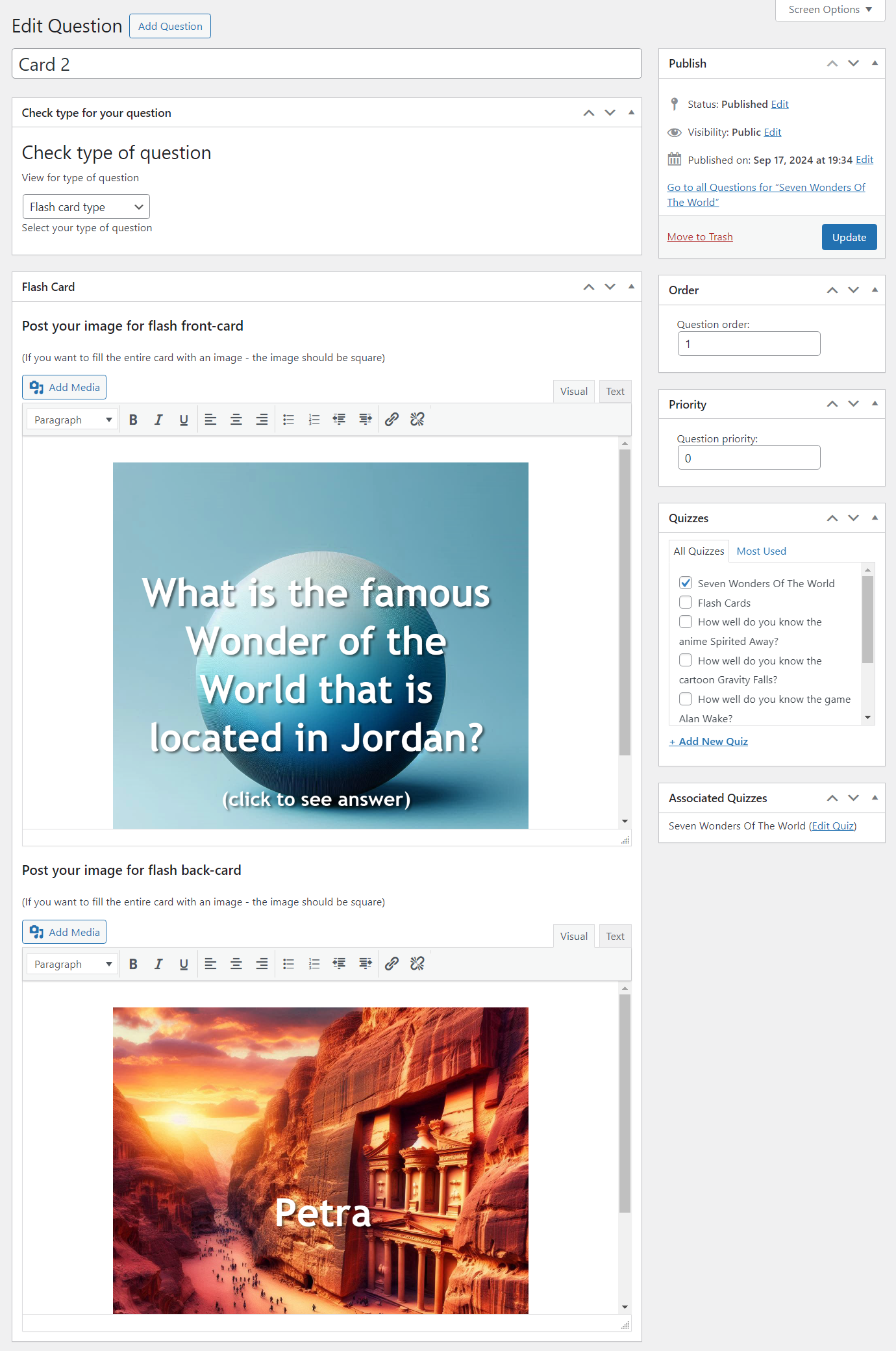Underline text in back-card editor toolbar
Image resolution: width=896 pixels, height=1351 pixels.
(x=184, y=964)
